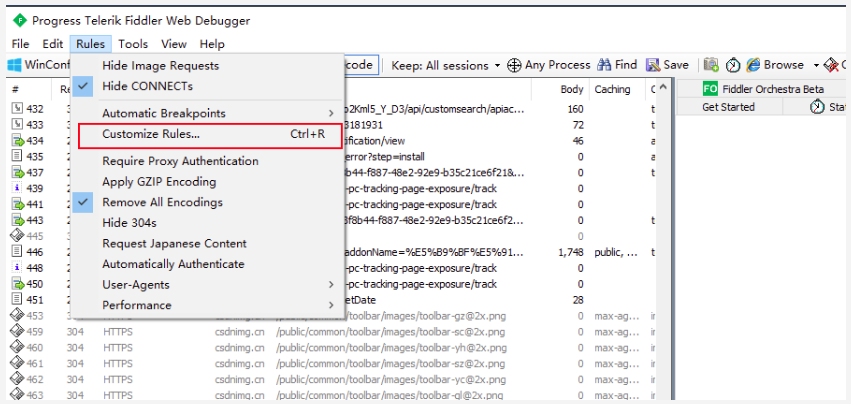The image size is (851, 404).
Task: Click the info icon of session 439
Action: point(17,188)
